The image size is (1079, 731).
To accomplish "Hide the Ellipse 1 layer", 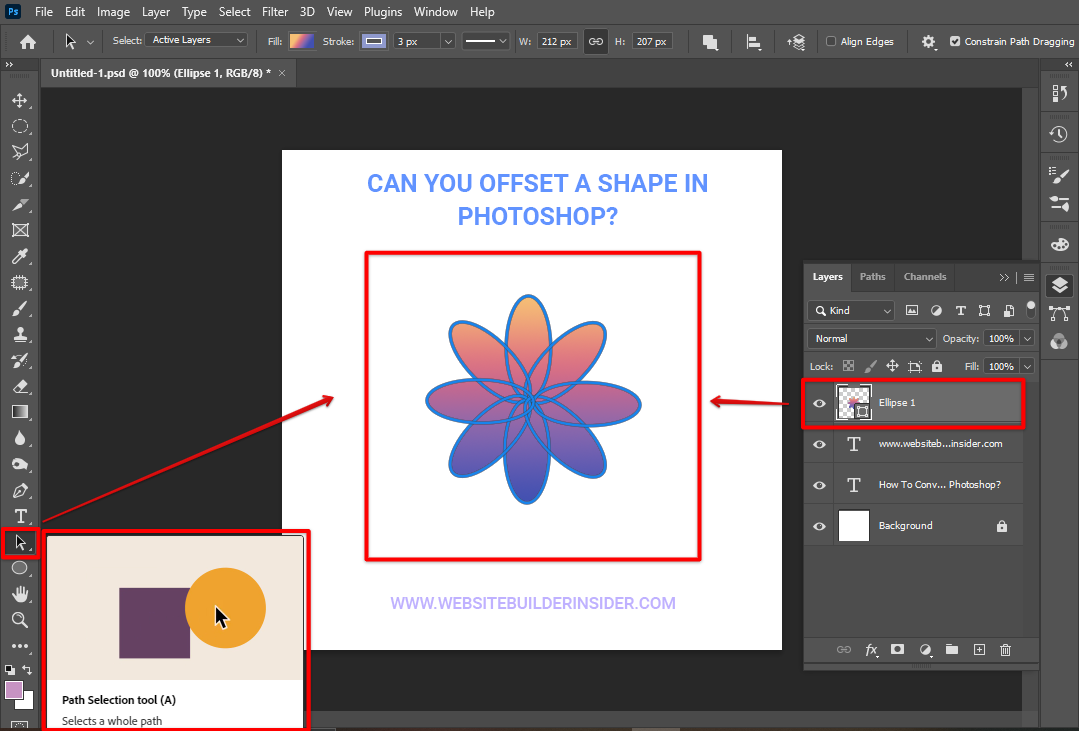I will pyautogui.click(x=819, y=403).
